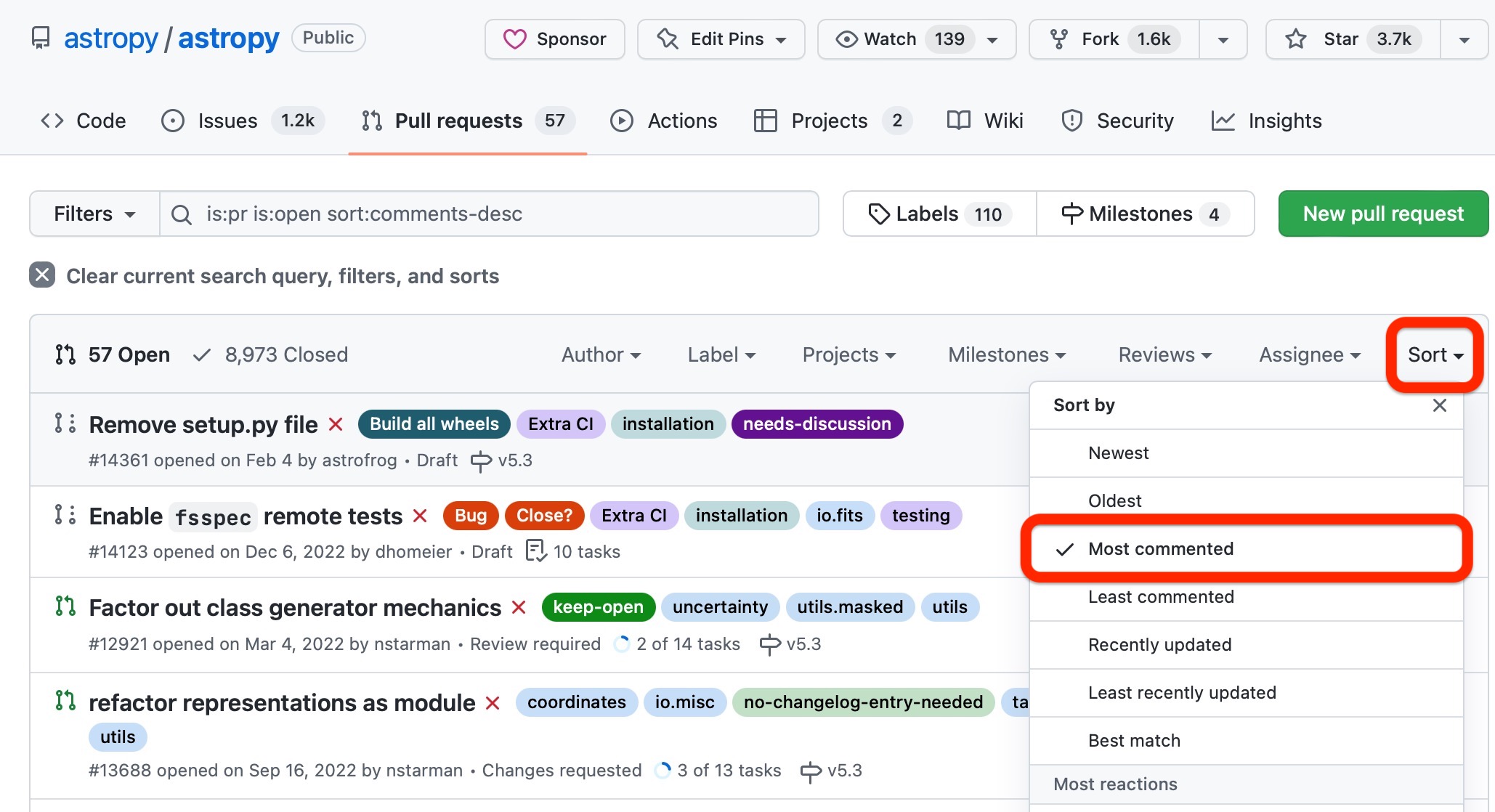Select Recently updated sort option

pos(1159,645)
